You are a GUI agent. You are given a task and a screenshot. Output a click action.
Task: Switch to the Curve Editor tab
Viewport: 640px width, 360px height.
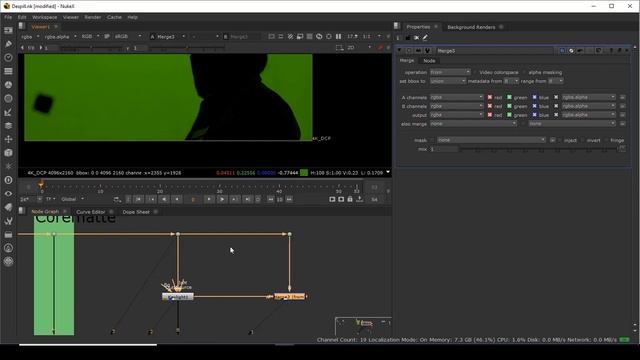point(91,212)
